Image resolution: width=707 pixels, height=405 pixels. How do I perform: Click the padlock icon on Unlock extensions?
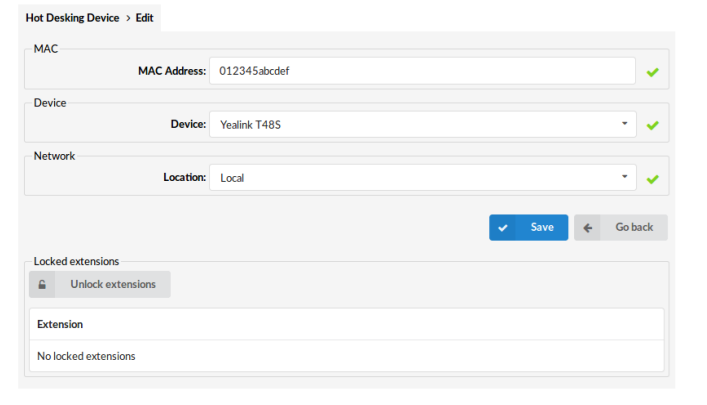tap(42, 284)
